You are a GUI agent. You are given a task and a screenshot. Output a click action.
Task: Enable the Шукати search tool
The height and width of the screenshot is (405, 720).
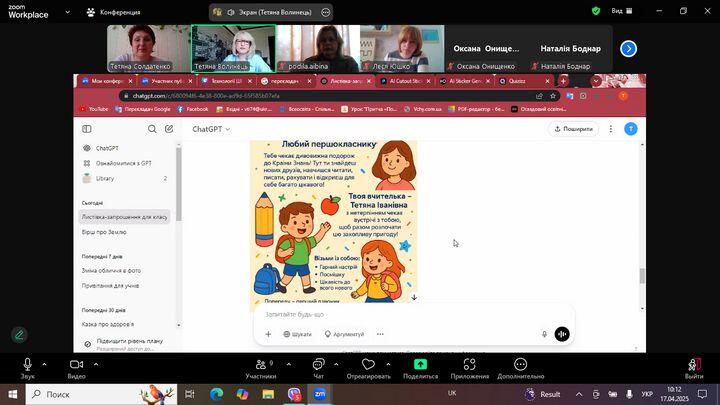[297, 334]
